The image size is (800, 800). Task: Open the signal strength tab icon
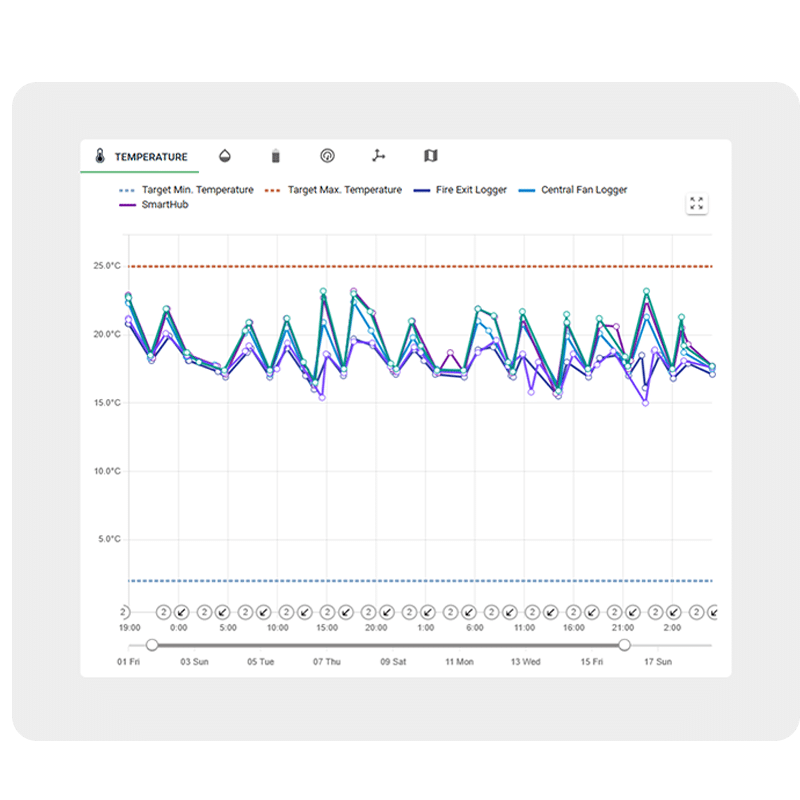pos(328,156)
